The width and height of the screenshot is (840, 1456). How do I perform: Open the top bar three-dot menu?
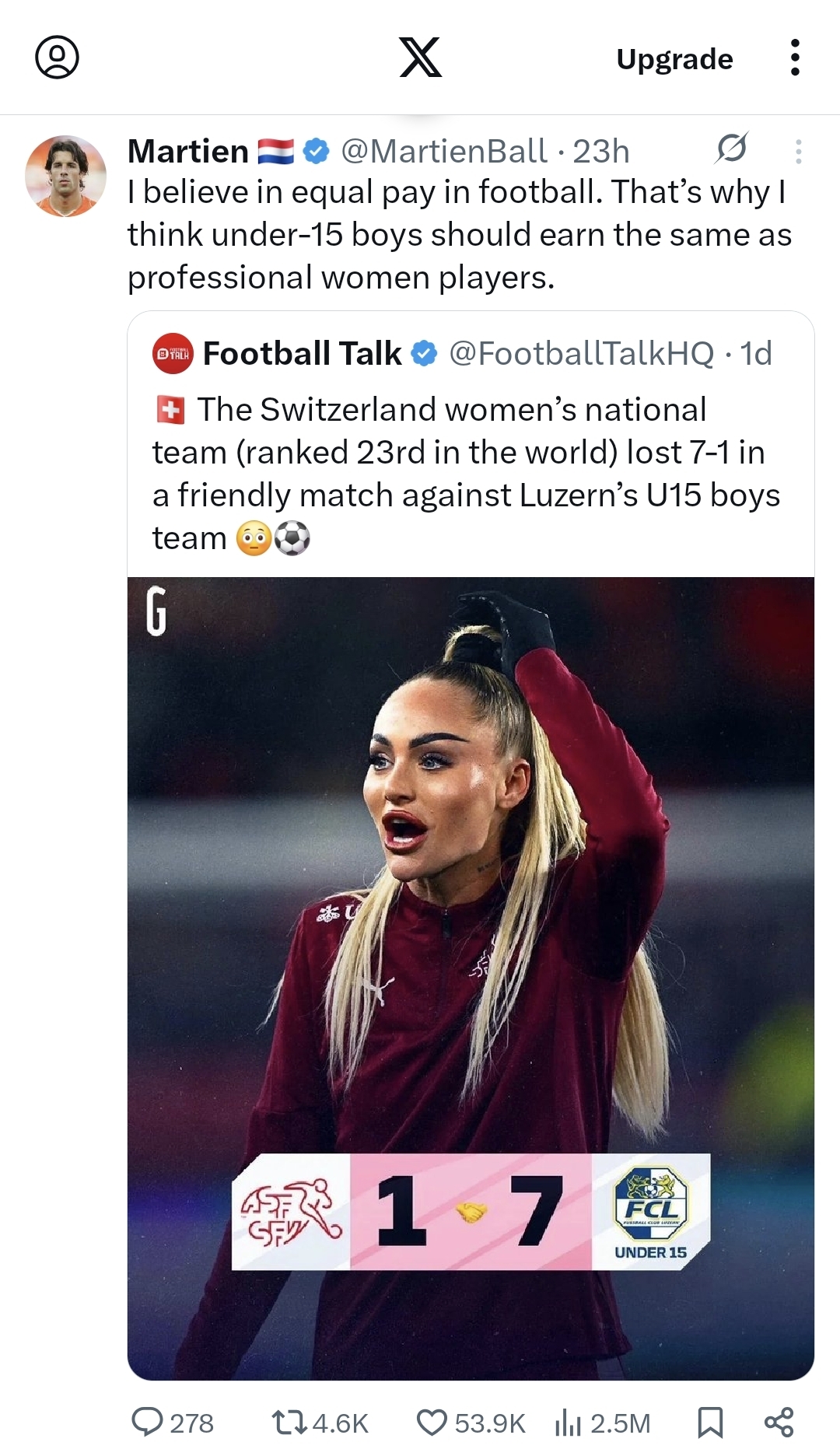[x=794, y=58]
